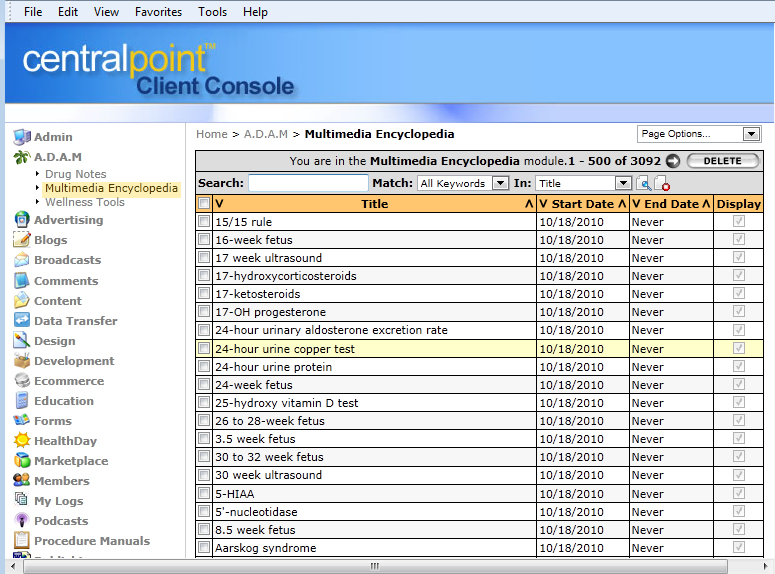Select Multimedia Encyclopedia in sidebar
This screenshot has height=574, width=775.
point(111,188)
